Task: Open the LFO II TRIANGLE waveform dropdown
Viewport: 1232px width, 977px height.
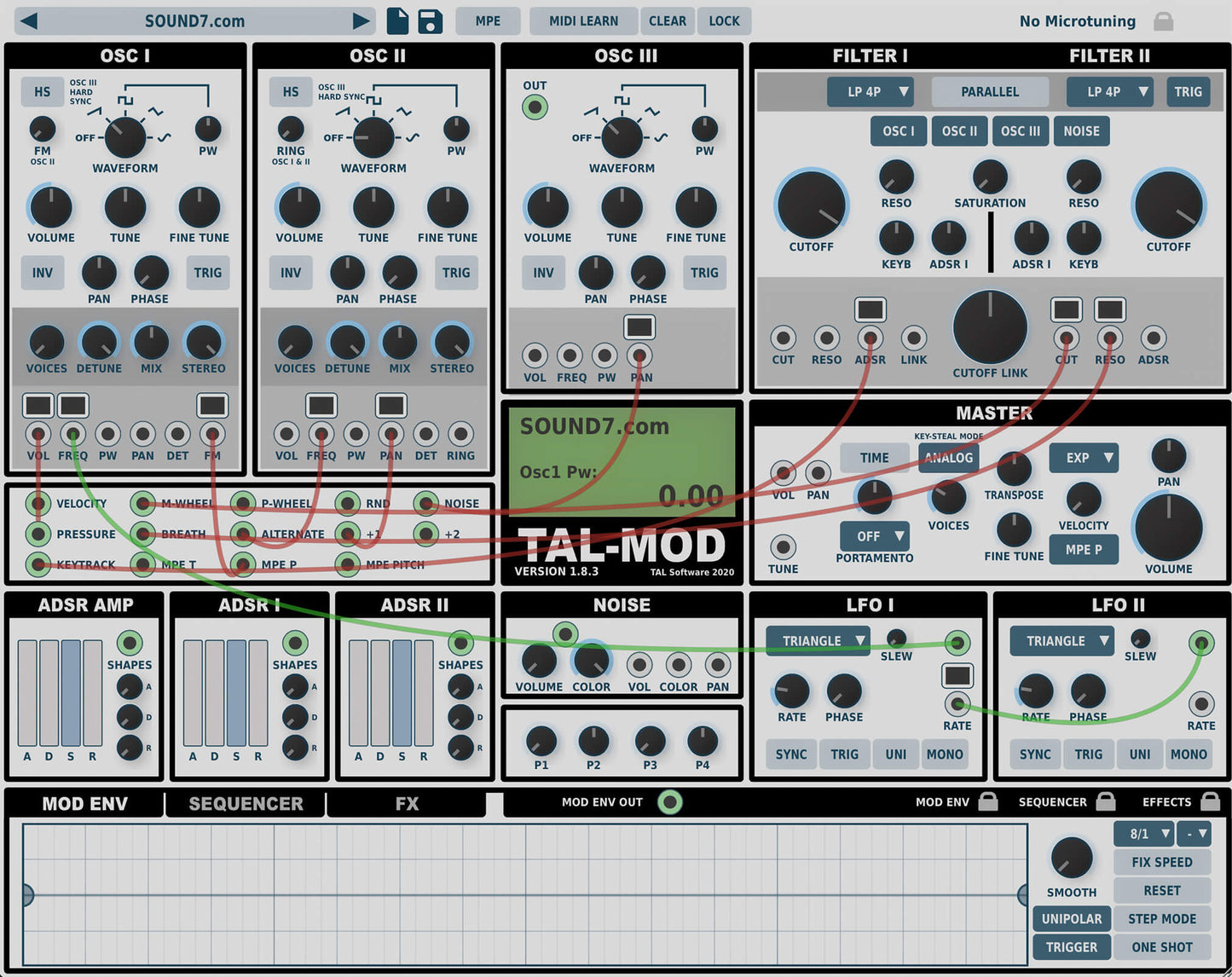Action: pyautogui.click(x=1061, y=641)
